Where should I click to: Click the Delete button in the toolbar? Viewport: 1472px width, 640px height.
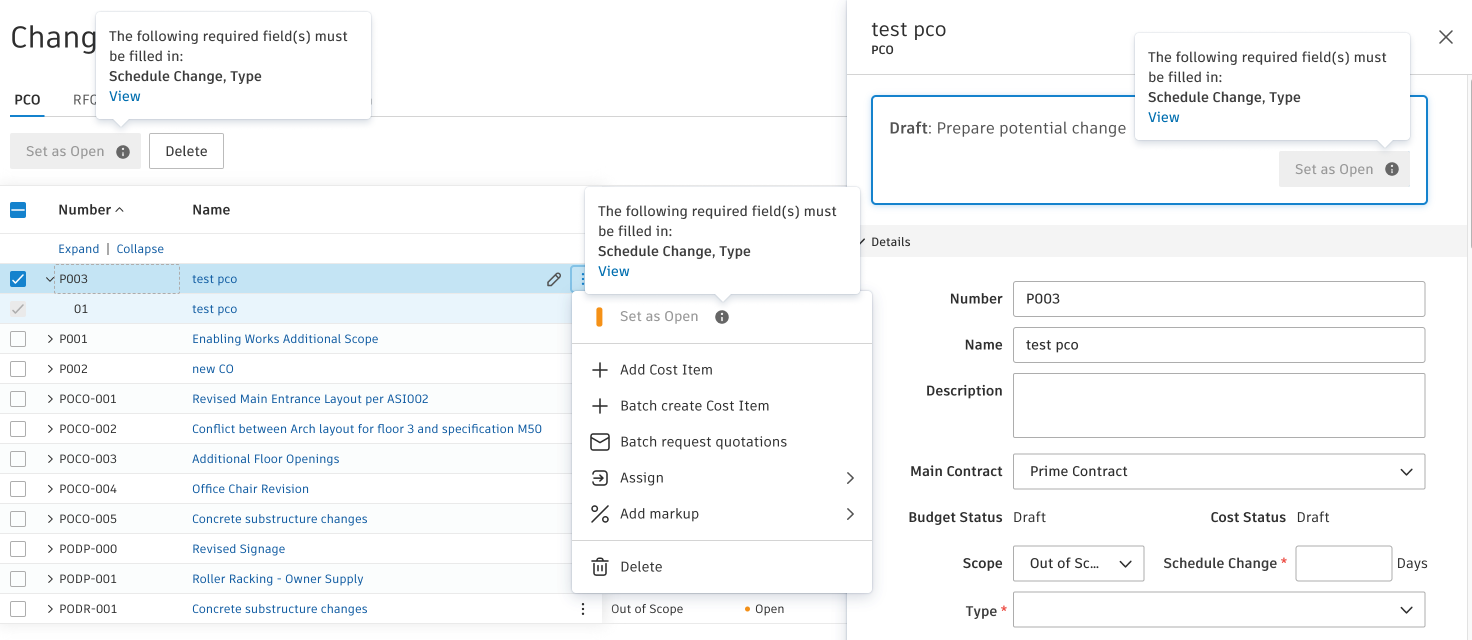pos(186,152)
